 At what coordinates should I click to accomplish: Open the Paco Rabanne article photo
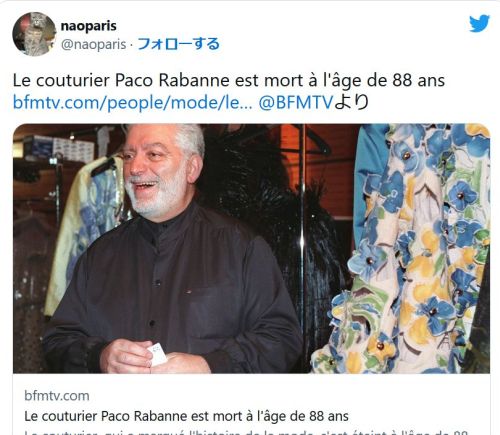pyautogui.click(x=251, y=248)
